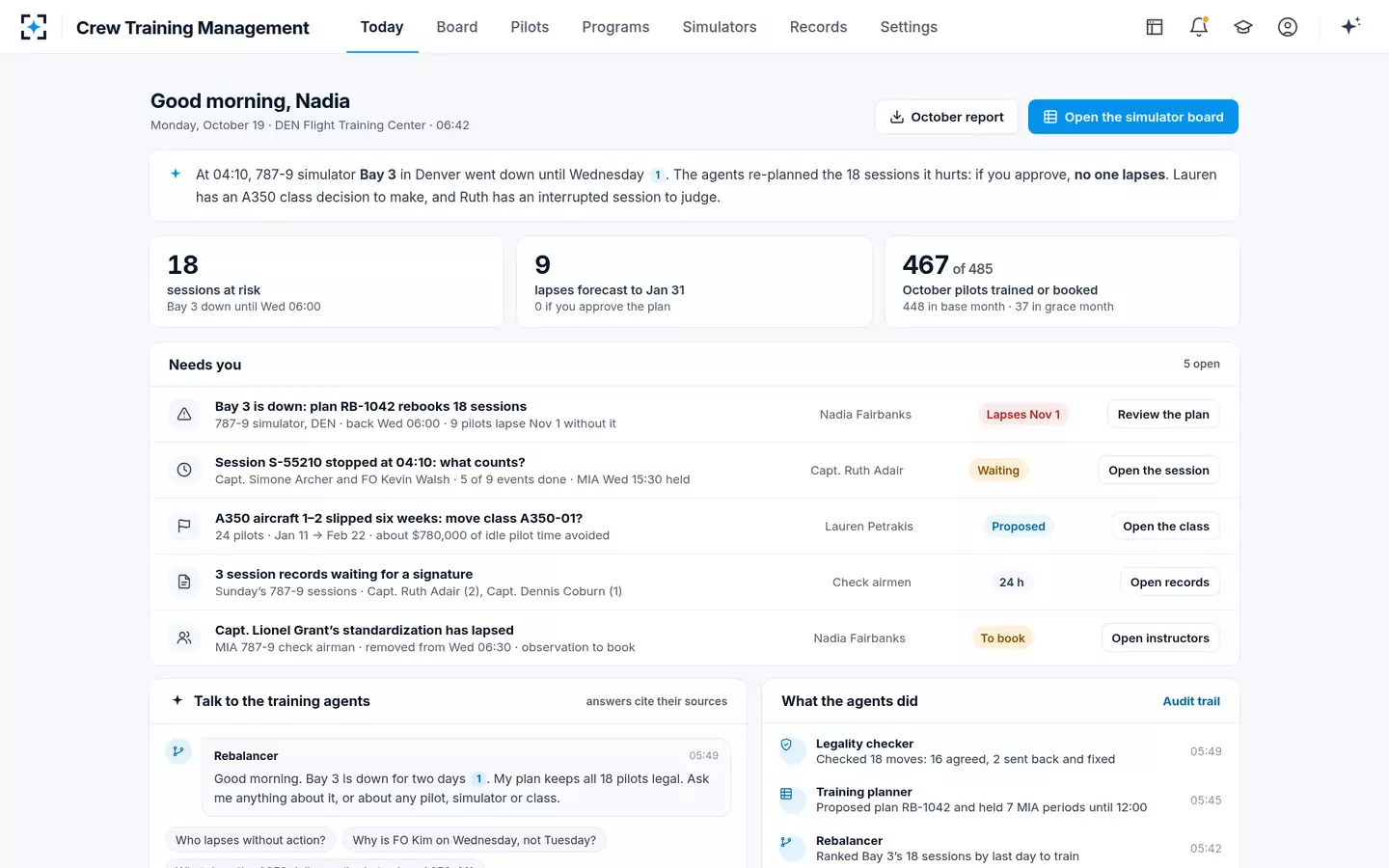Select 'Who lapses without action?' suggestion chip
1389x868 pixels.
coord(251,840)
